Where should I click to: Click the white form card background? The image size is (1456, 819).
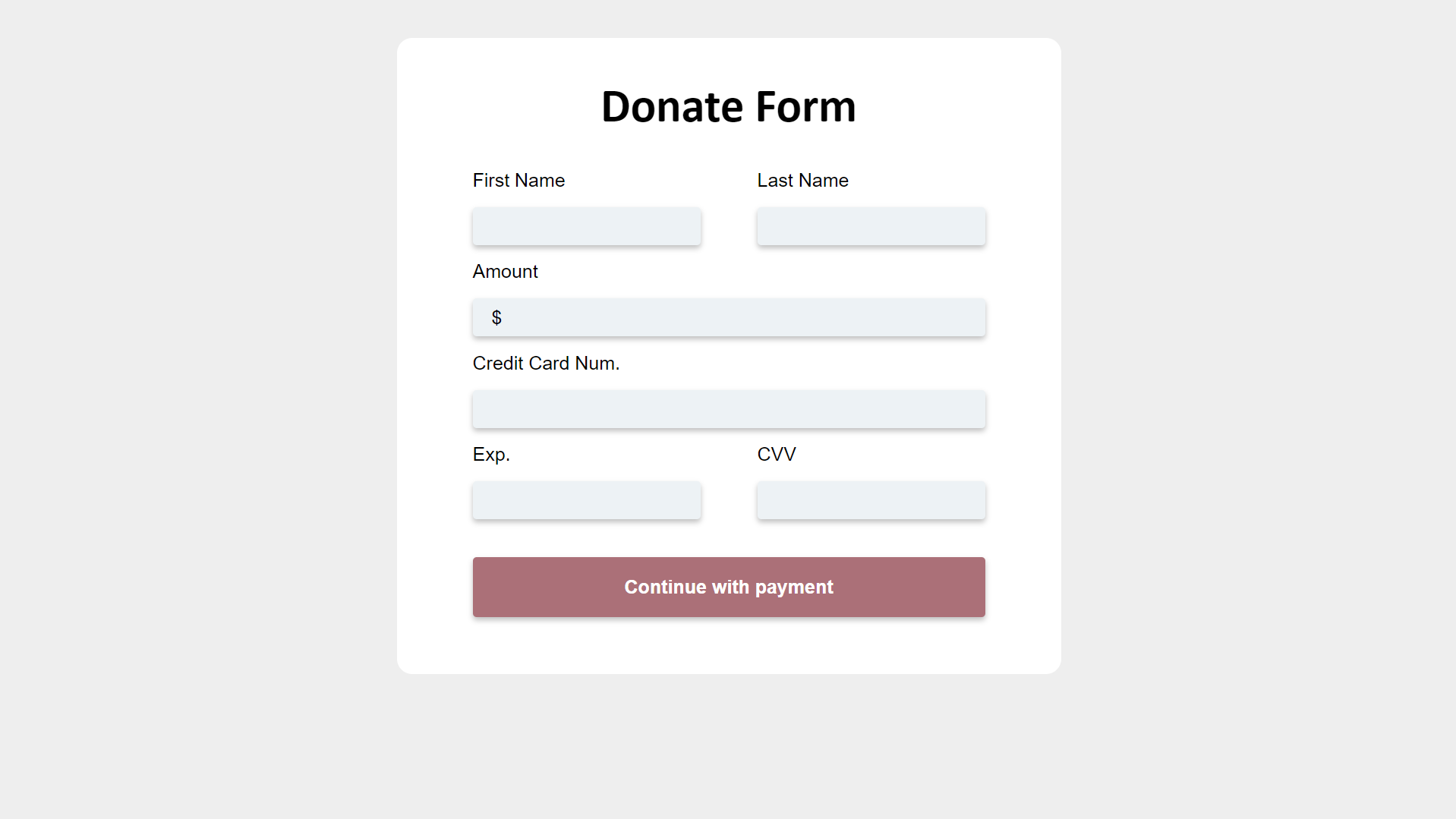pyautogui.click(x=729, y=649)
